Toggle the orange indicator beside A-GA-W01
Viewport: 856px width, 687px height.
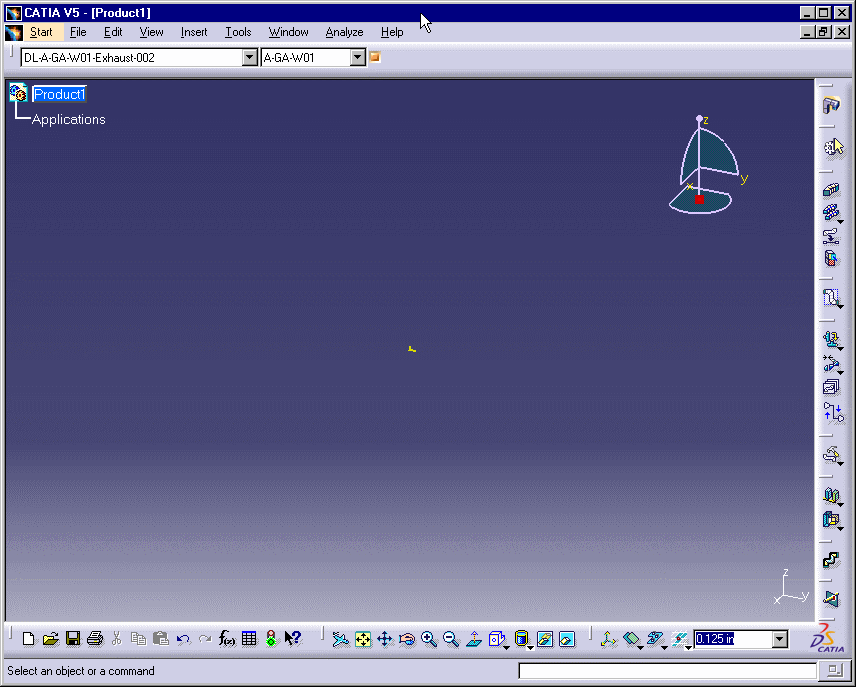376,58
